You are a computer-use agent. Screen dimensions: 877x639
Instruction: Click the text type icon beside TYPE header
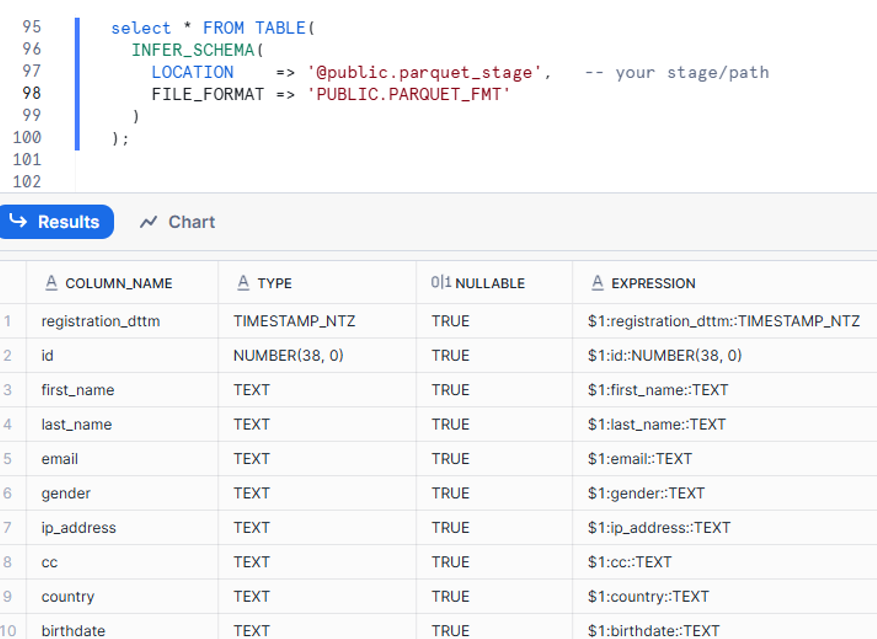coord(243,283)
